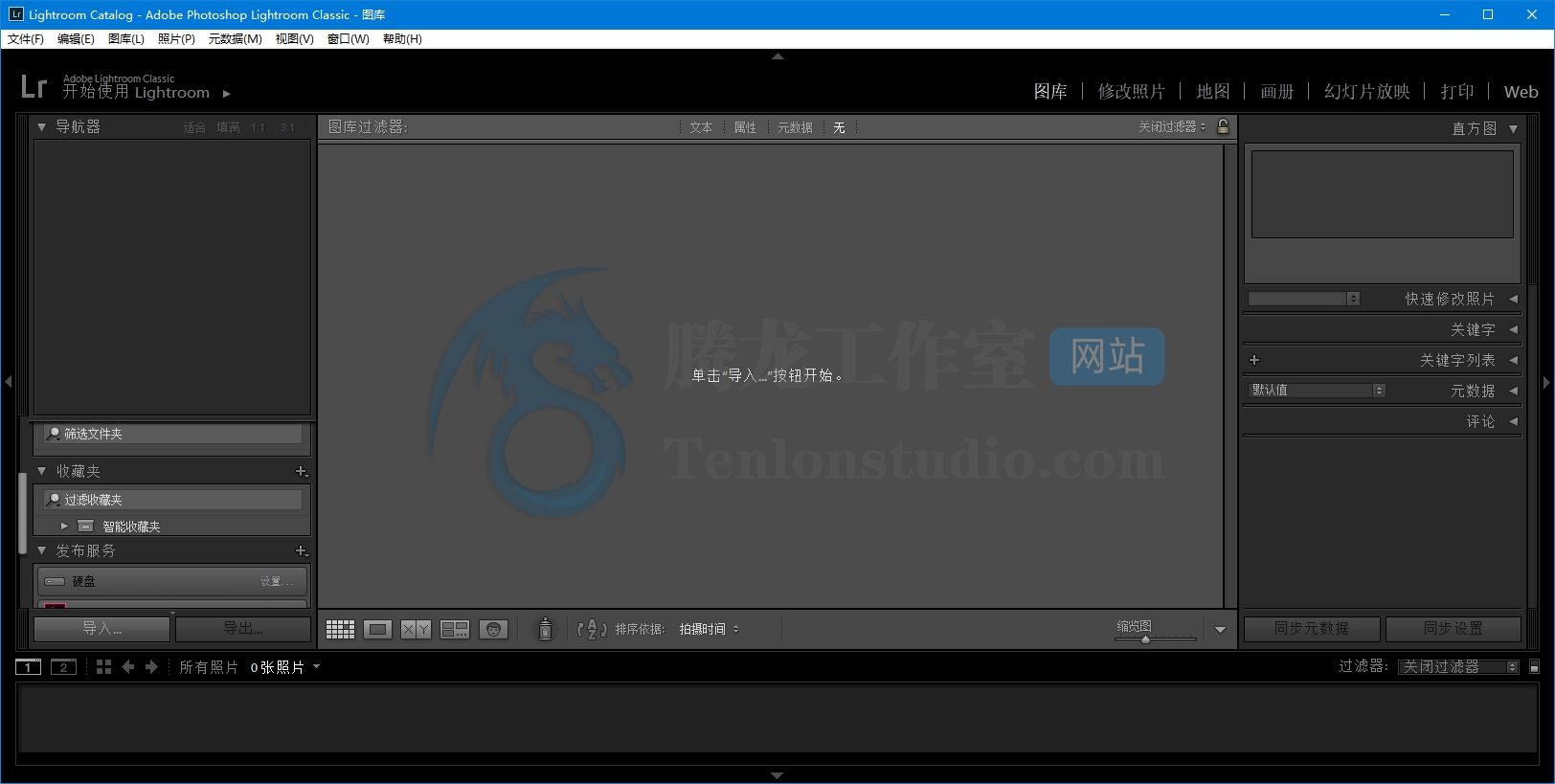Select the Painter spray can tool
The width and height of the screenshot is (1555, 784).
point(545,629)
